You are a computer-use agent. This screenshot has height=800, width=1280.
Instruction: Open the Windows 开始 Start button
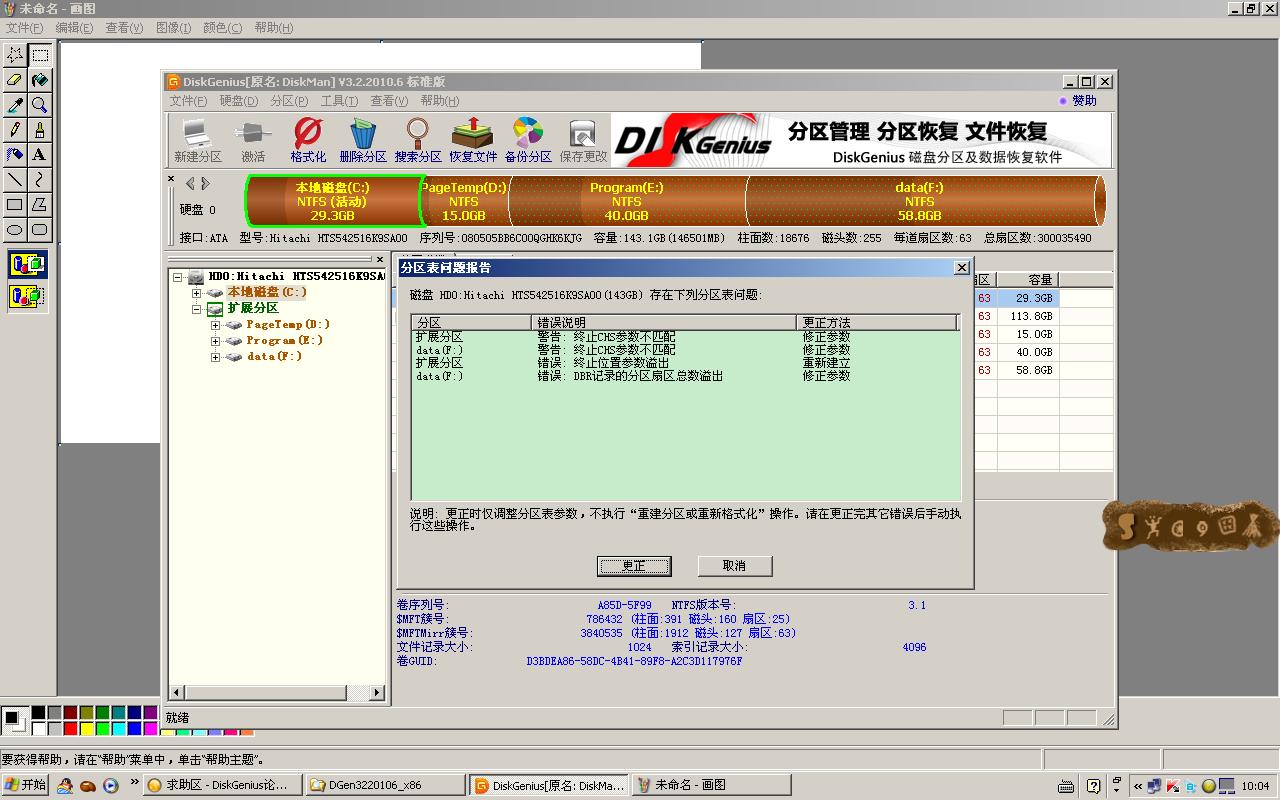click(x=26, y=785)
